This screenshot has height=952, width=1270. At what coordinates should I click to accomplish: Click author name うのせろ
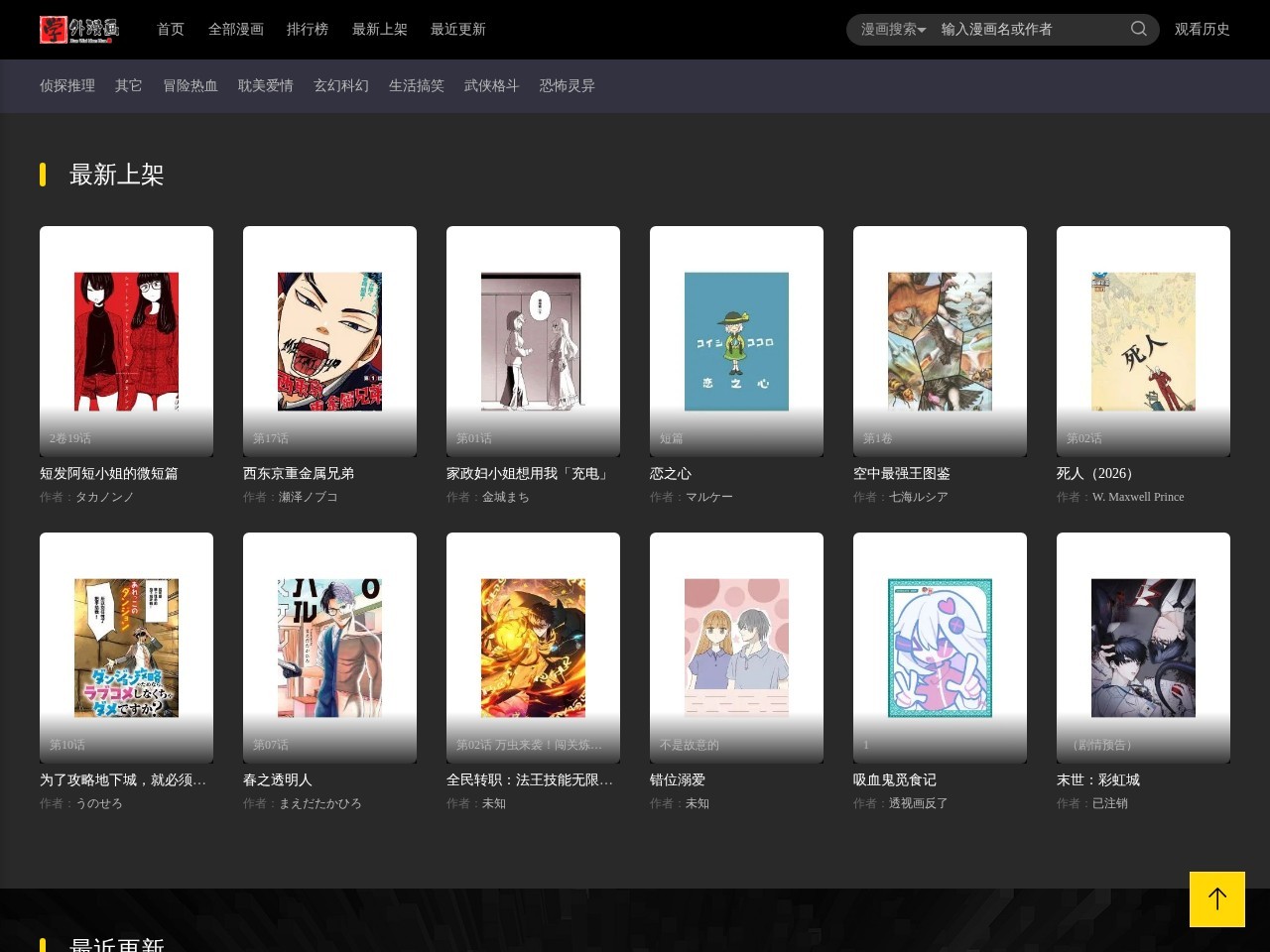(x=99, y=803)
